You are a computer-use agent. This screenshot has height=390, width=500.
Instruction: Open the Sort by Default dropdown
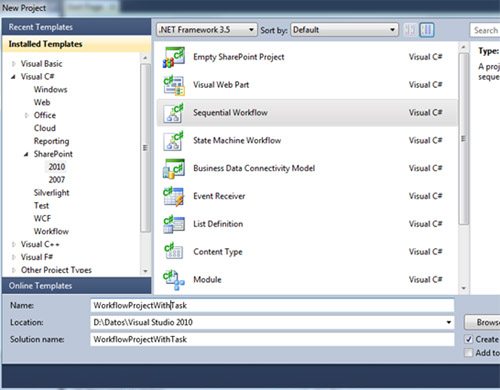pyautogui.click(x=344, y=30)
